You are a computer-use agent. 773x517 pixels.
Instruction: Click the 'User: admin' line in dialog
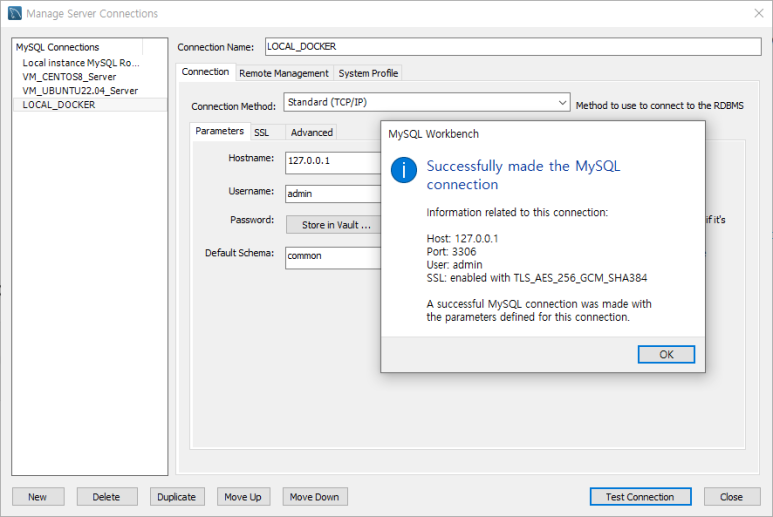click(x=454, y=265)
